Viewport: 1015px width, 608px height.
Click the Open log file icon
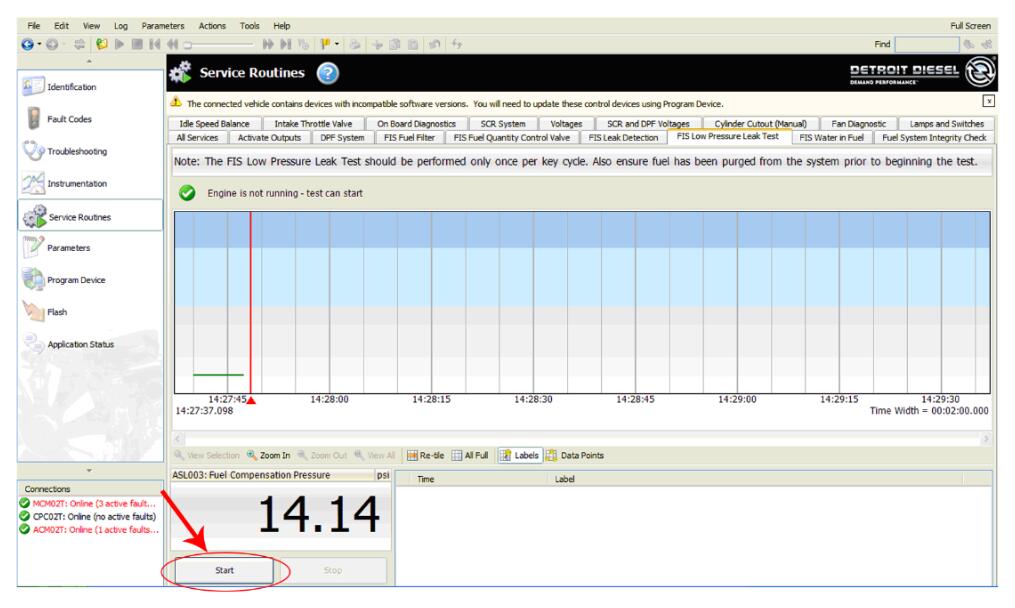101,44
